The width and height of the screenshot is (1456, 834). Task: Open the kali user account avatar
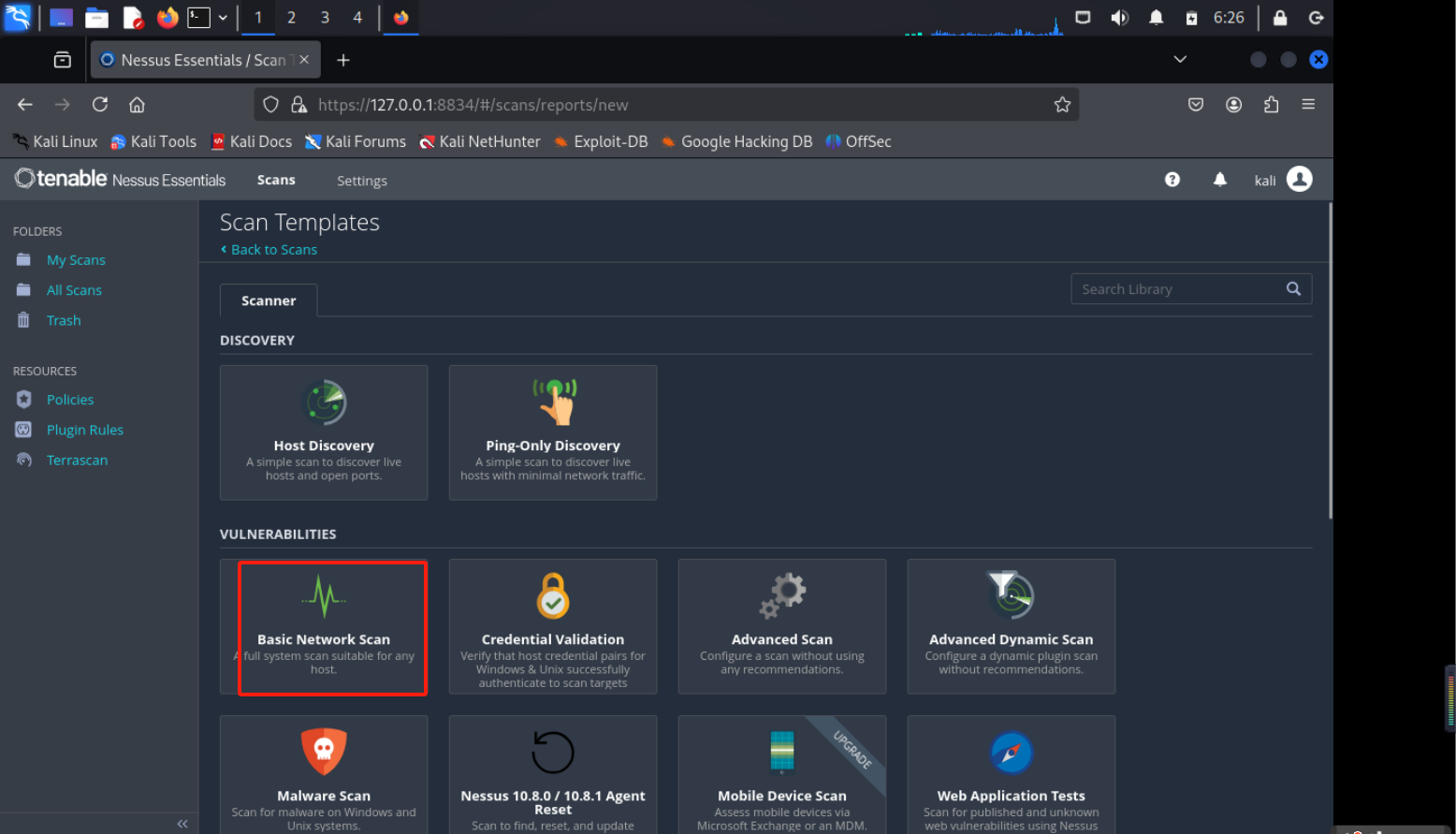(1300, 179)
